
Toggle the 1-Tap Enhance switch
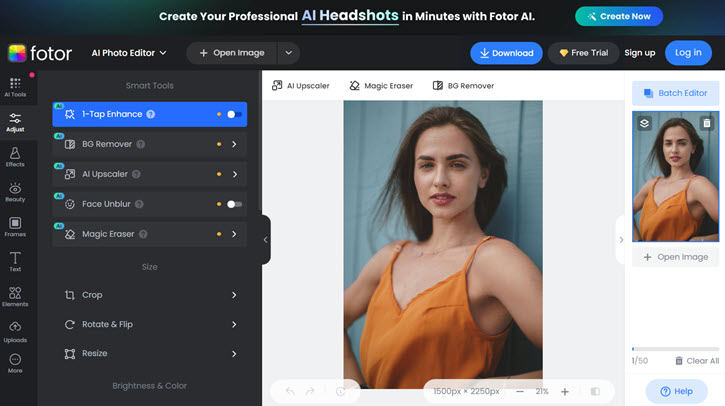(x=234, y=114)
